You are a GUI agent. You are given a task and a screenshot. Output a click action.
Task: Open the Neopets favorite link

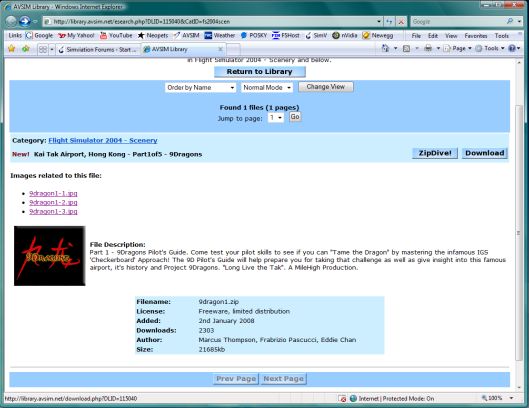[x=153, y=35]
